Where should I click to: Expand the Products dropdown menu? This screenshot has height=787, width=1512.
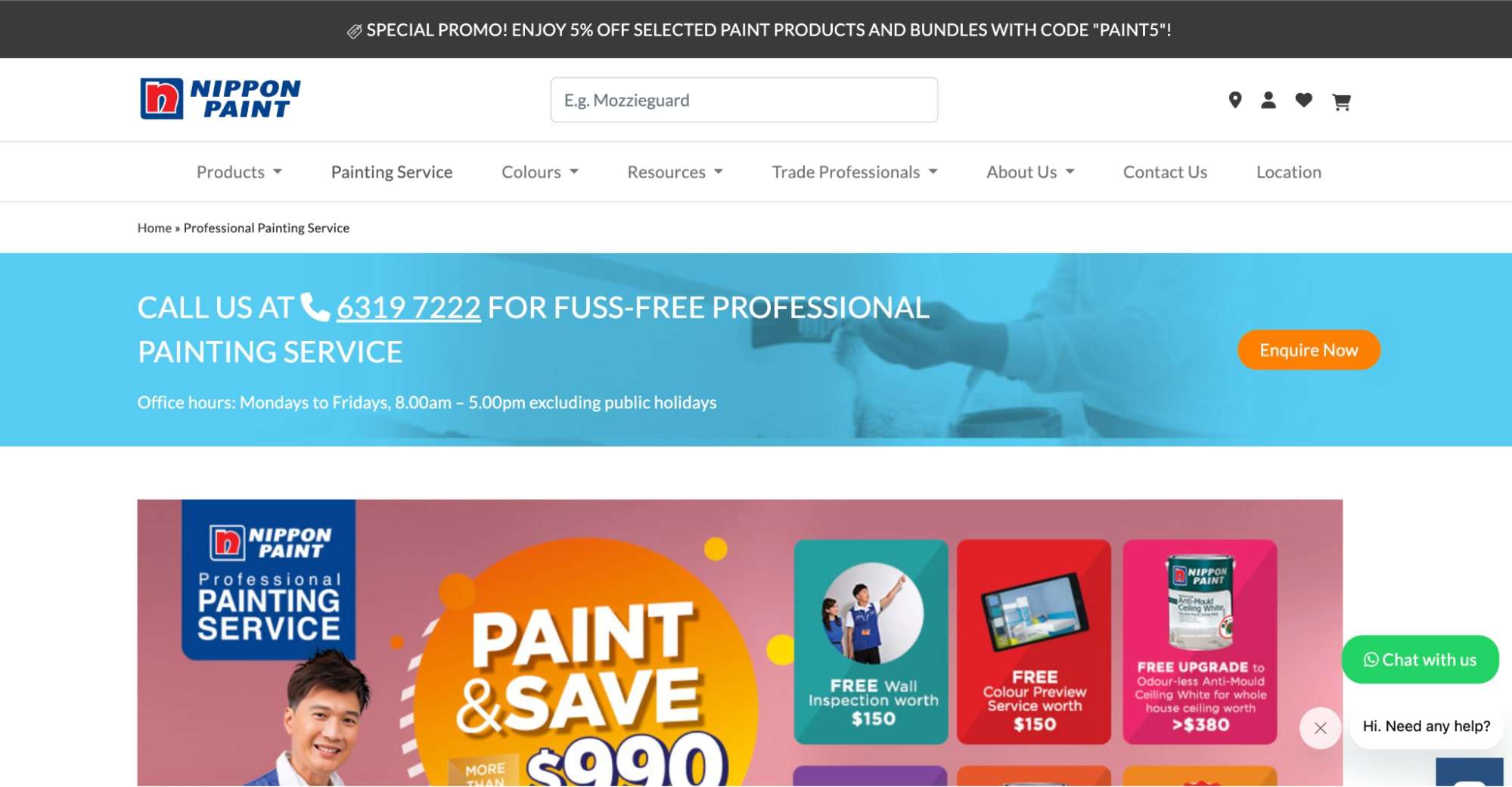point(239,172)
